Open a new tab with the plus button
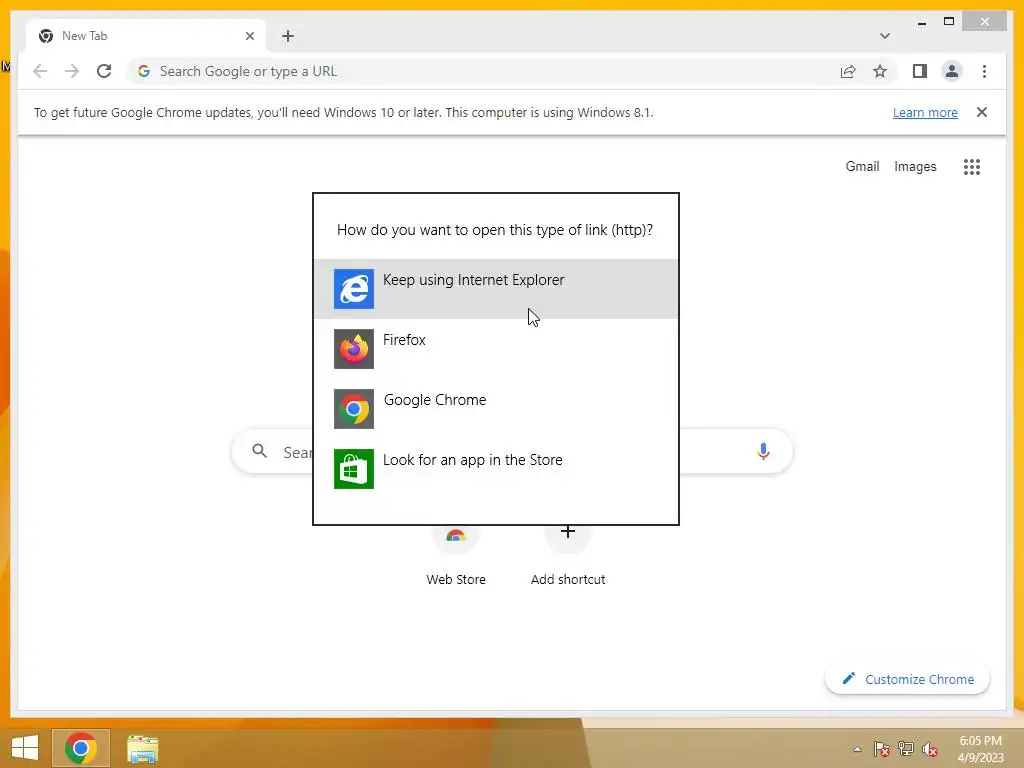This screenshot has width=1024, height=768. pos(288,36)
